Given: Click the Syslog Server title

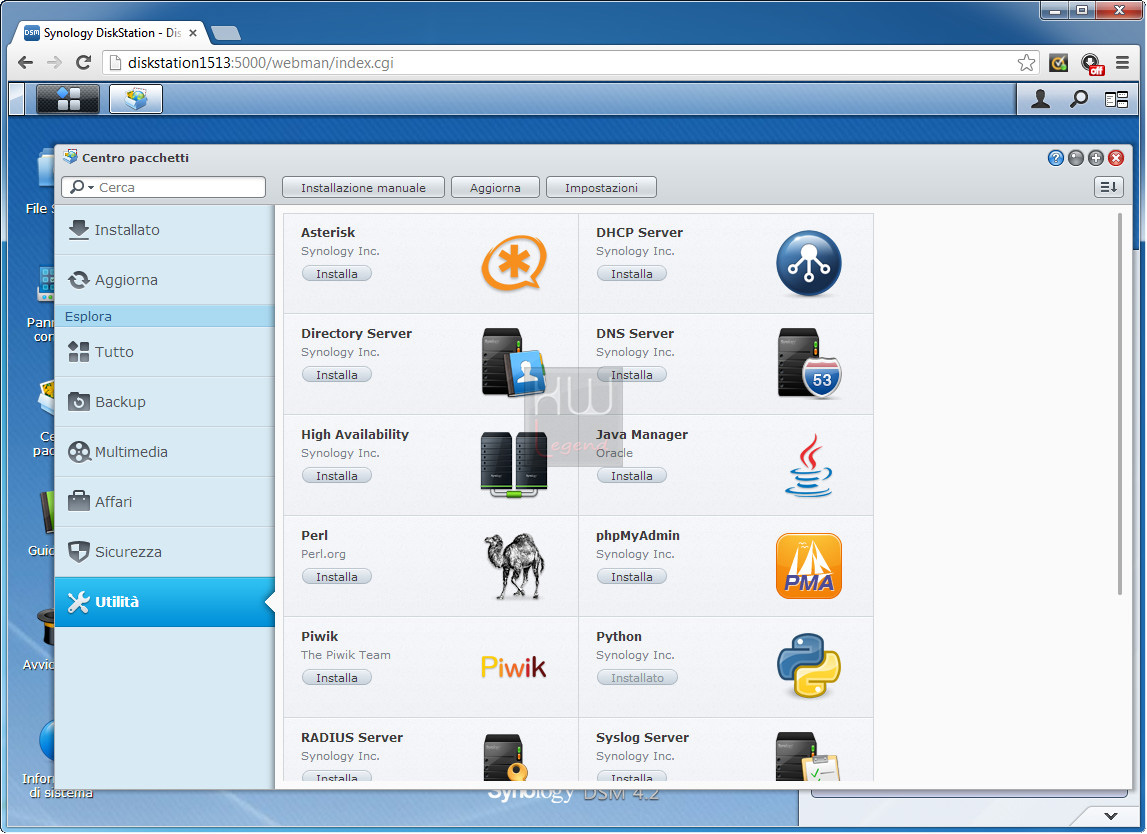Looking at the screenshot, I should (x=642, y=737).
